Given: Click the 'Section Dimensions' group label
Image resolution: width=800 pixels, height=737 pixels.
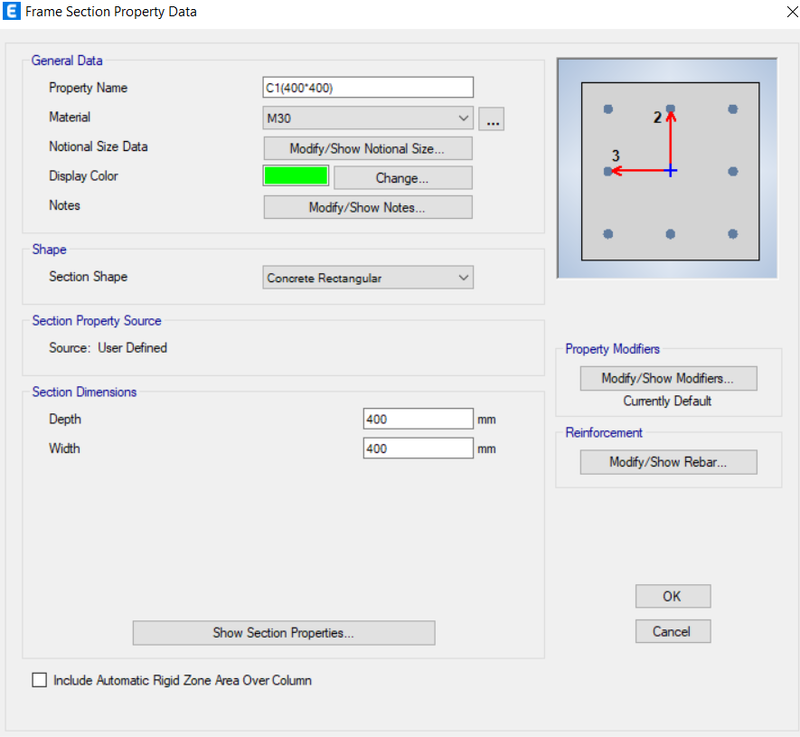Looking at the screenshot, I should [x=84, y=392].
